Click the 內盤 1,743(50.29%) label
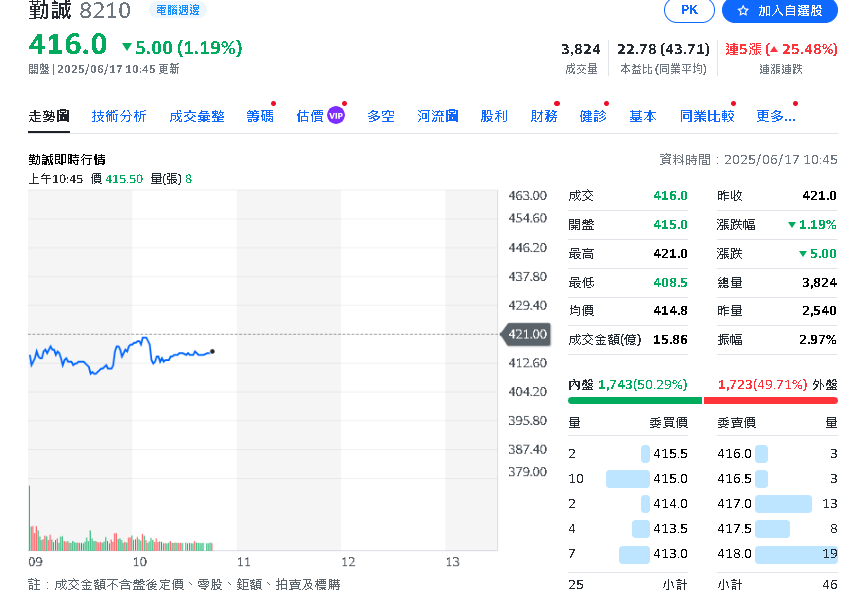Screen dimensions: 851x615 pyautogui.click(x=627, y=385)
